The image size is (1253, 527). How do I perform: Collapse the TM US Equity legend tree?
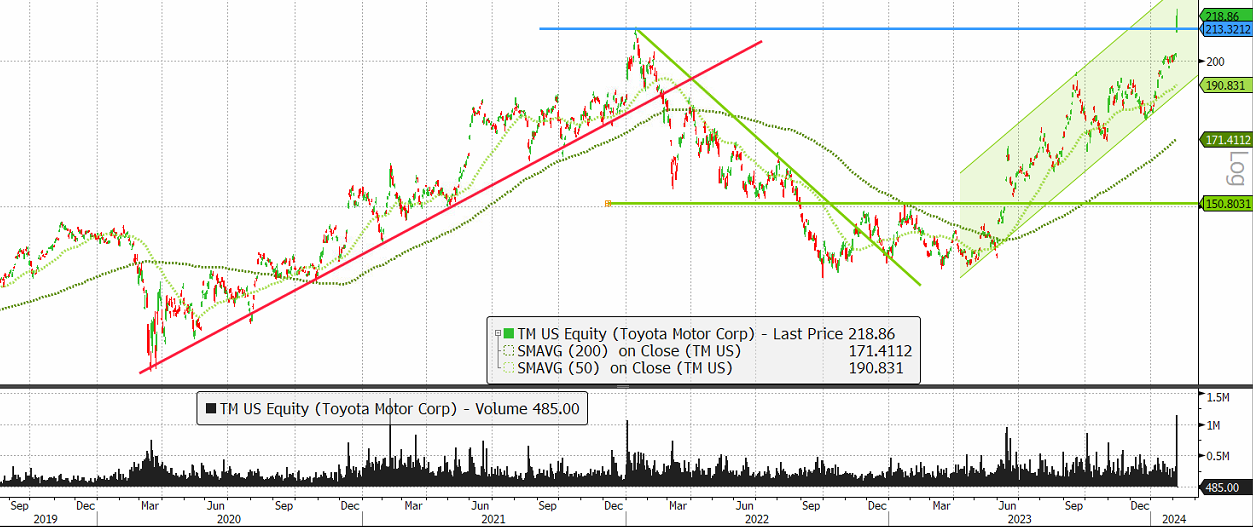point(497,332)
